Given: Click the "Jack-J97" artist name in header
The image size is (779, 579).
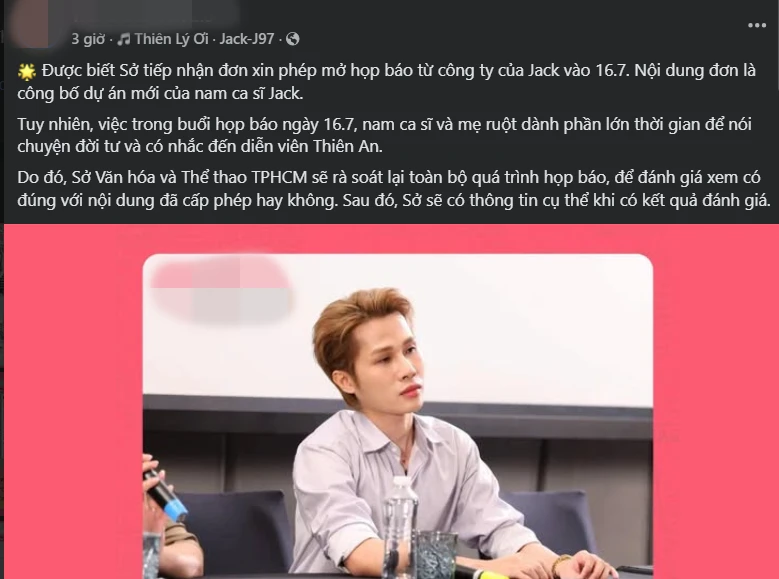Looking at the screenshot, I should [x=246, y=39].
